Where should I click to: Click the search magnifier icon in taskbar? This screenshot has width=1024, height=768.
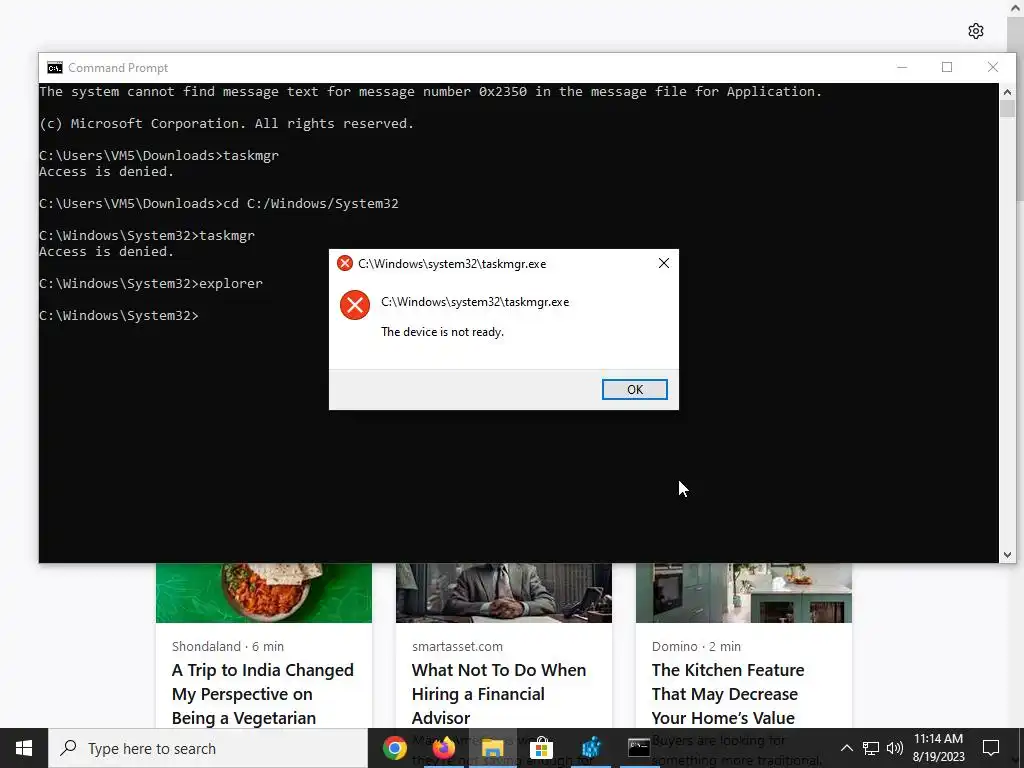pyautogui.click(x=68, y=748)
